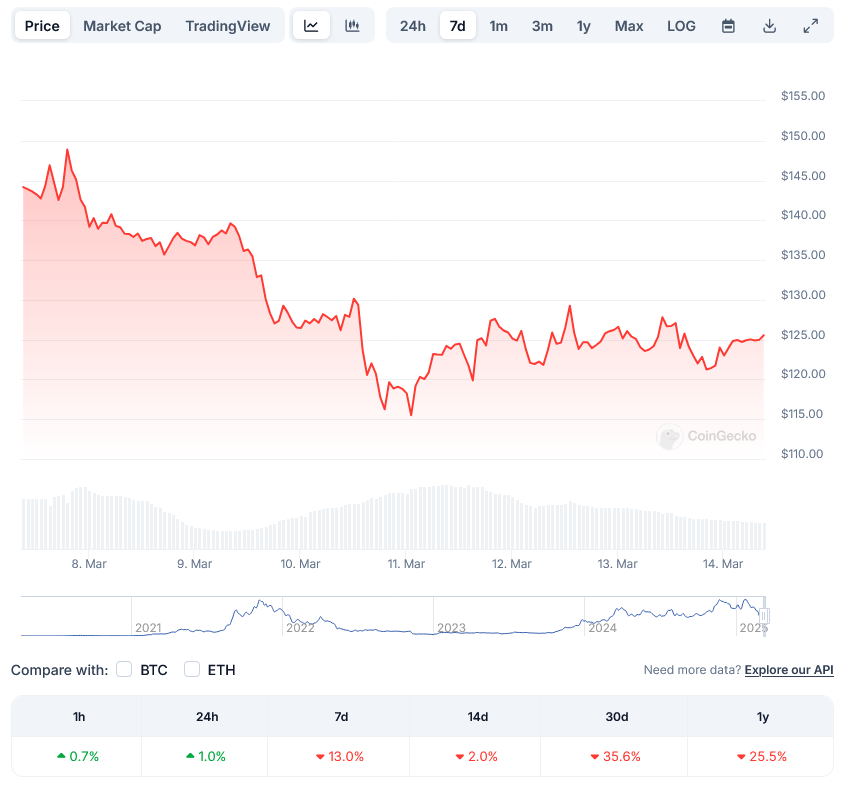The image size is (863, 795).
Task: Toggle LOG scale on chart
Action: point(681,26)
